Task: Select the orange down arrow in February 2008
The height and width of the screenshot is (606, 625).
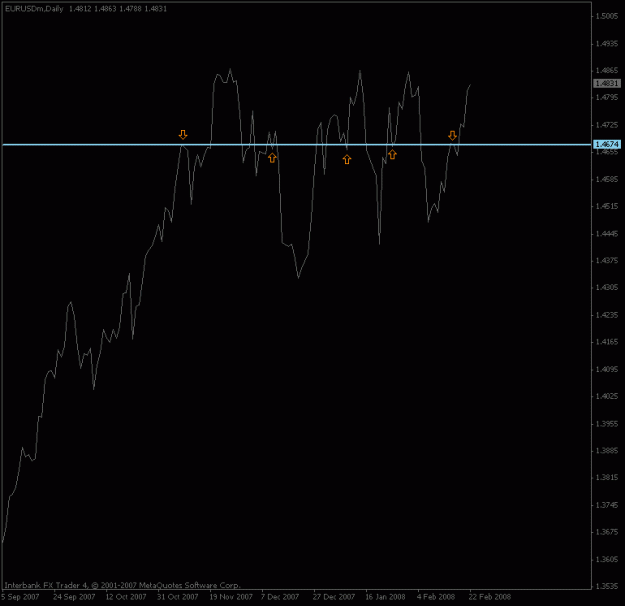Action: coord(452,136)
